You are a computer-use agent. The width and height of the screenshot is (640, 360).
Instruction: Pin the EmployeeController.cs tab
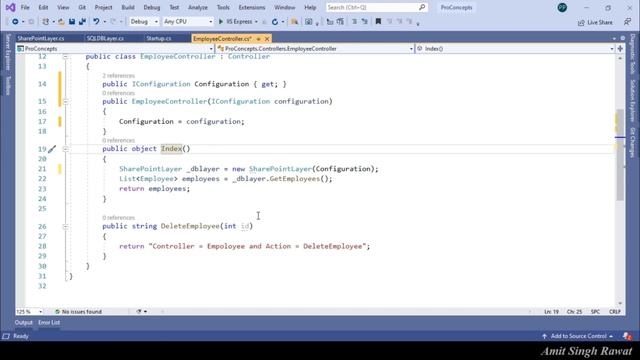(x=258, y=39)
